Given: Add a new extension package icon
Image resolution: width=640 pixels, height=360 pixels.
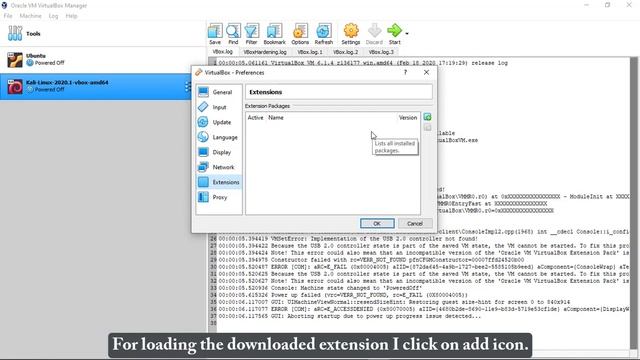Looking at the screenshot, I should tap(427, 117).
